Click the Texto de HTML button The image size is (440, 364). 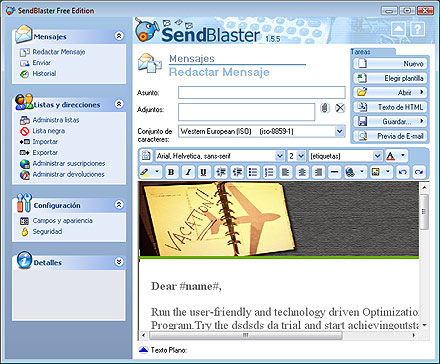[x=390, y=107]
